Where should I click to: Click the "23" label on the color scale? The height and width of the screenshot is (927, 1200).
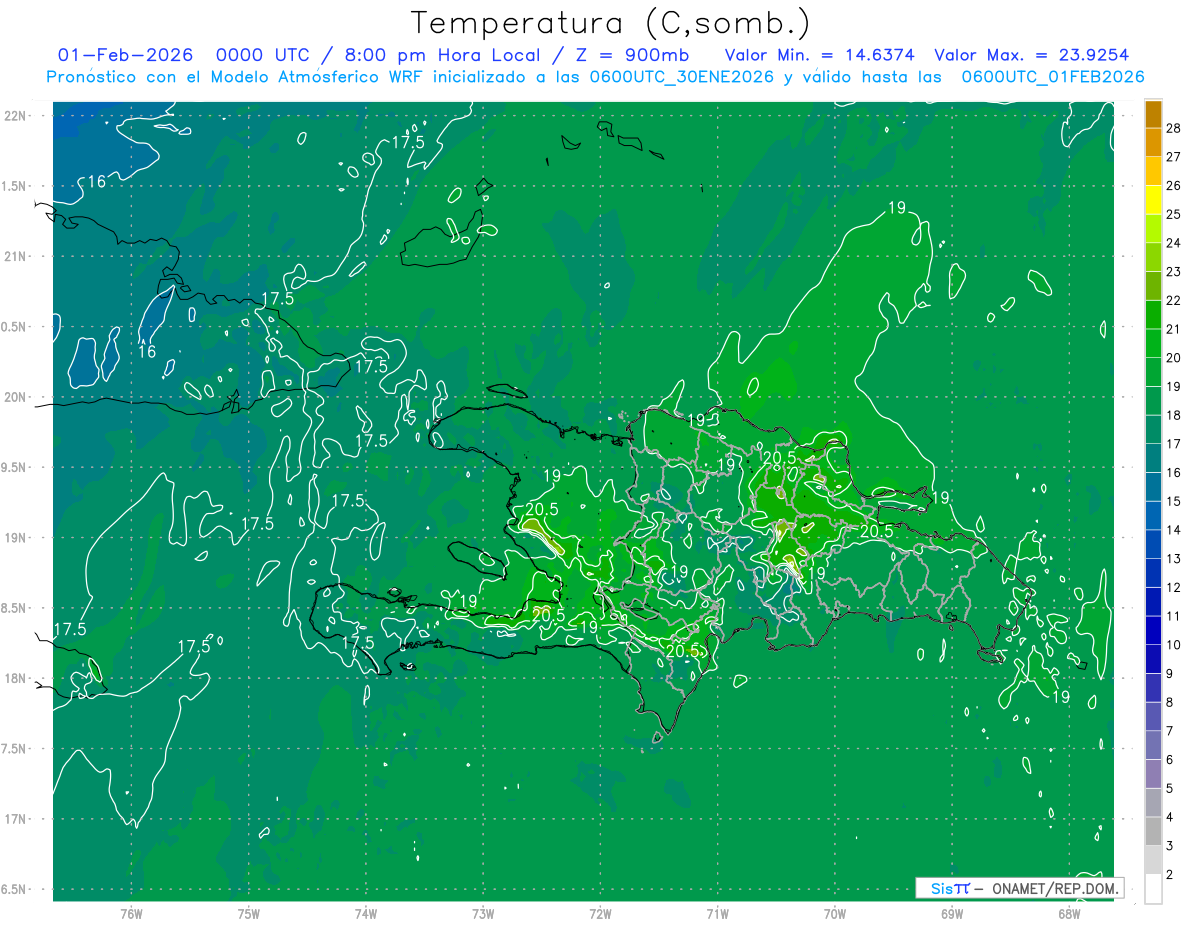coord(1174,271)
